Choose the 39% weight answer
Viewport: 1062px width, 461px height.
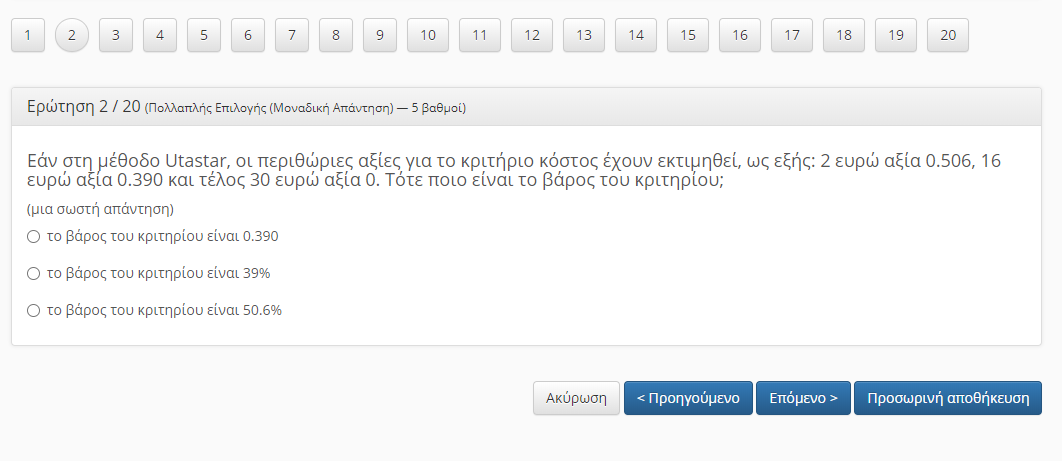33,273
